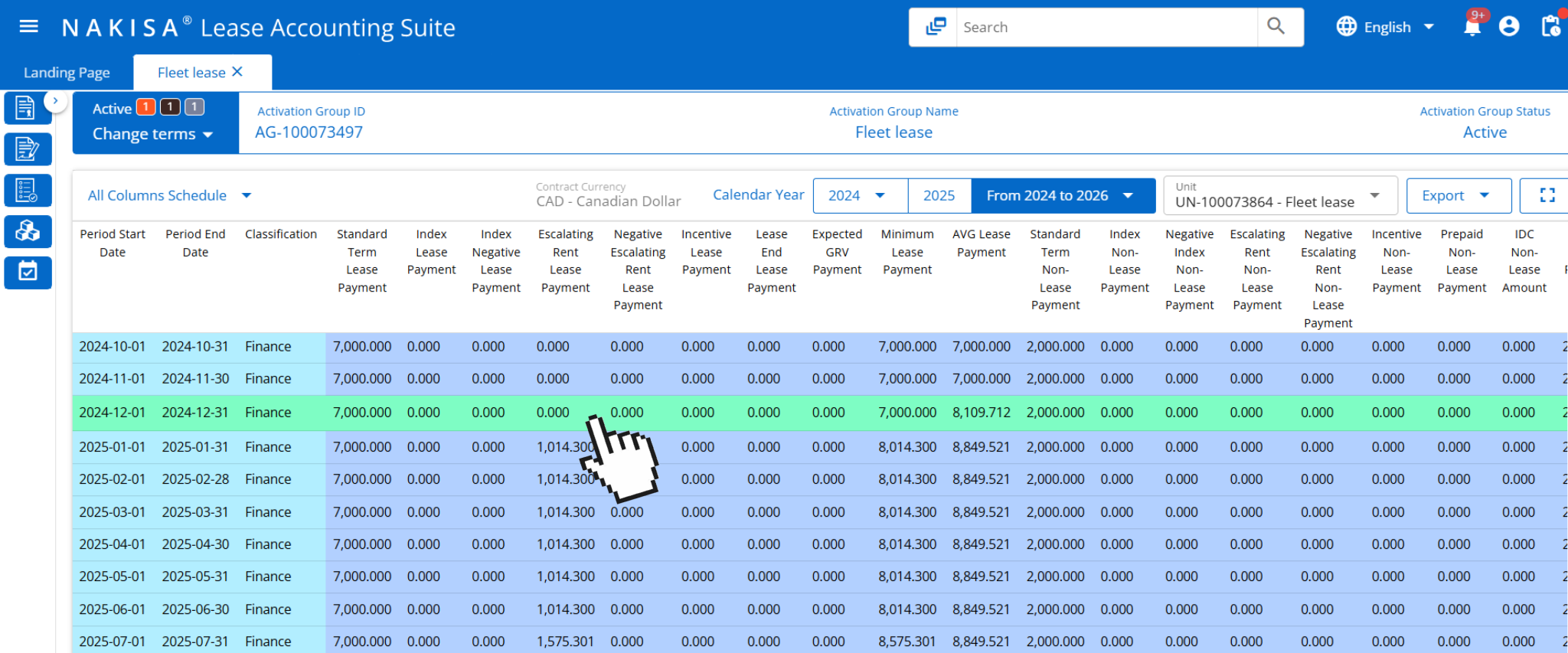Open the English language dropdown
This screenshot has width=1568, height=653.
tap(1386, 27)
